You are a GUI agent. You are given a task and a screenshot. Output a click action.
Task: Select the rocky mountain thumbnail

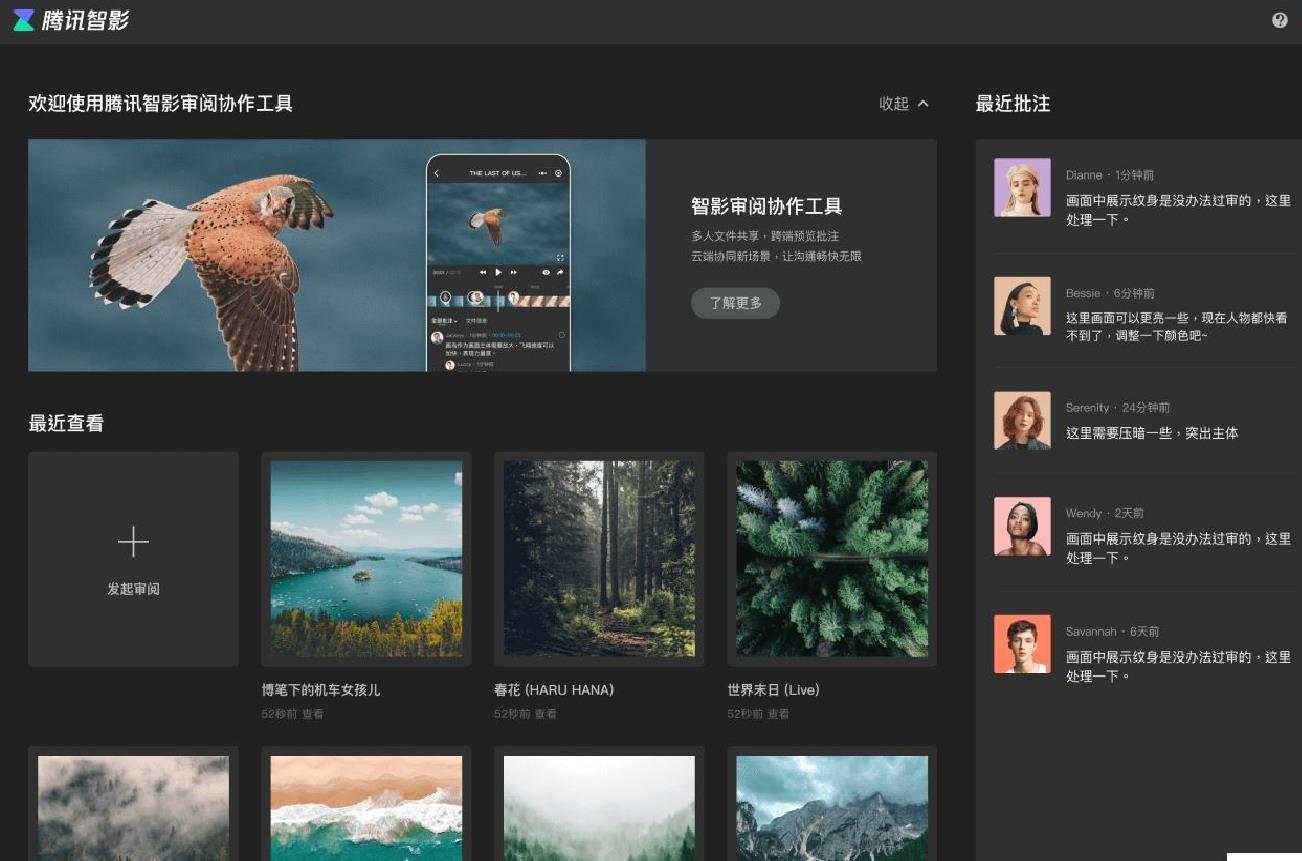pos(832,808)
